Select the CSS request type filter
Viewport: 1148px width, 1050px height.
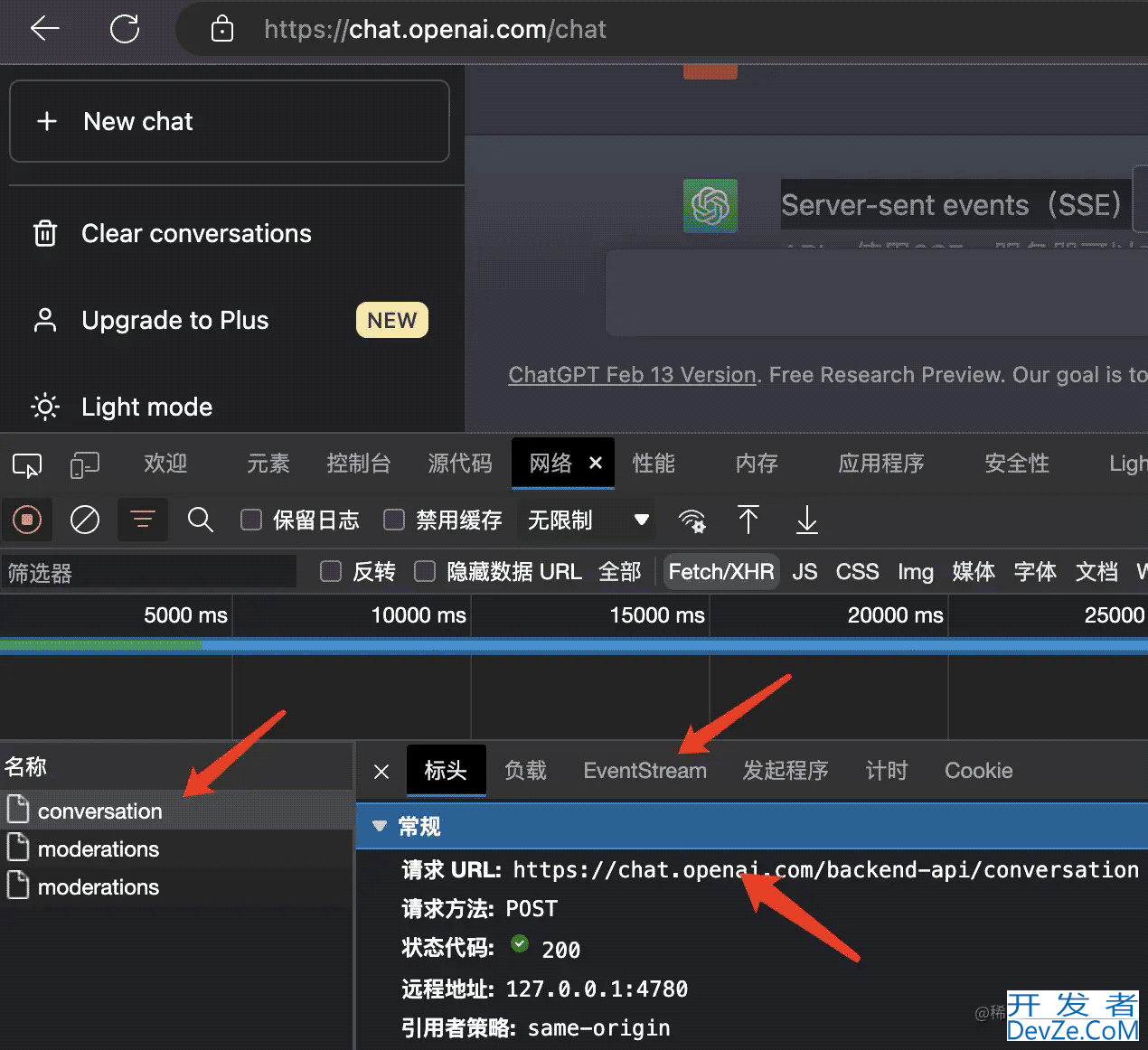(x=857, y=572)
